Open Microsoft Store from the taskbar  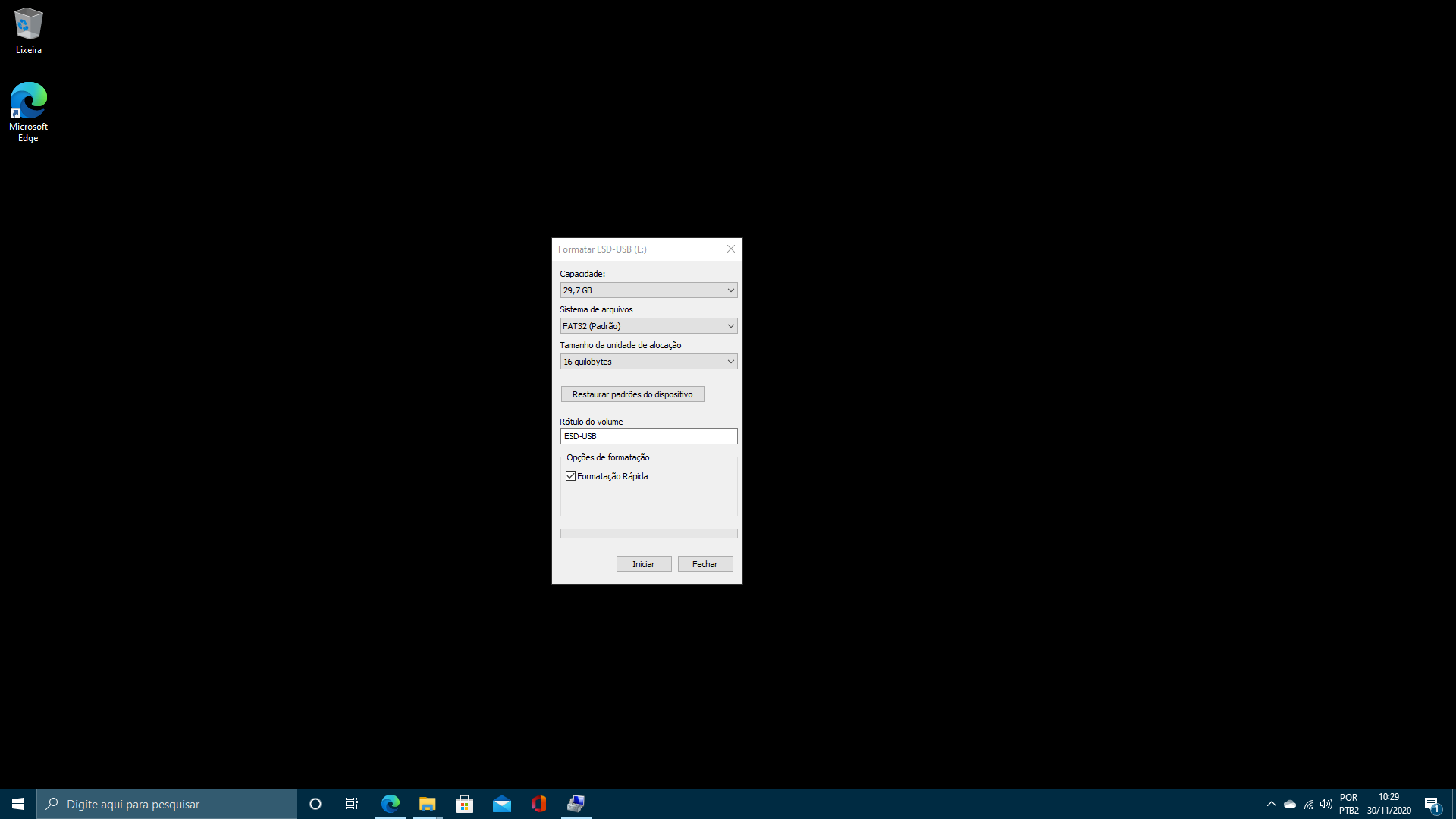(465, 804)
